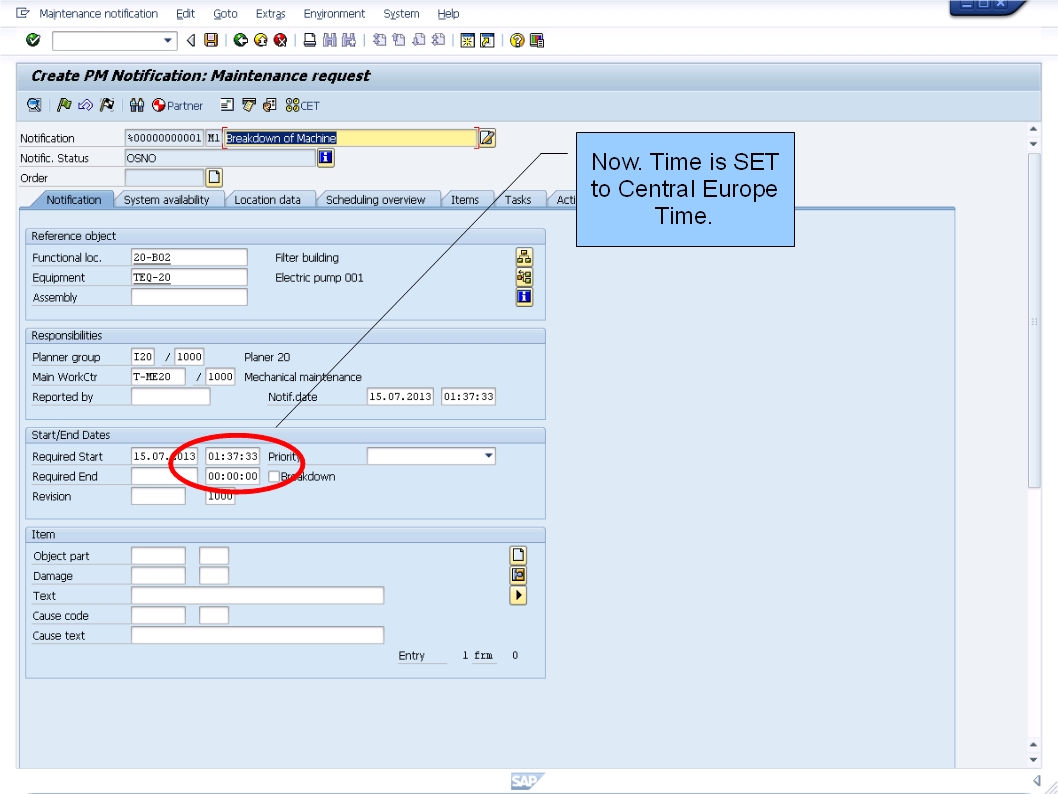Image resolution: width=1058 pixels, height=794 pixels.
Task: Click the green Enter checkmark icon
Action: click(x=32, y=40)
